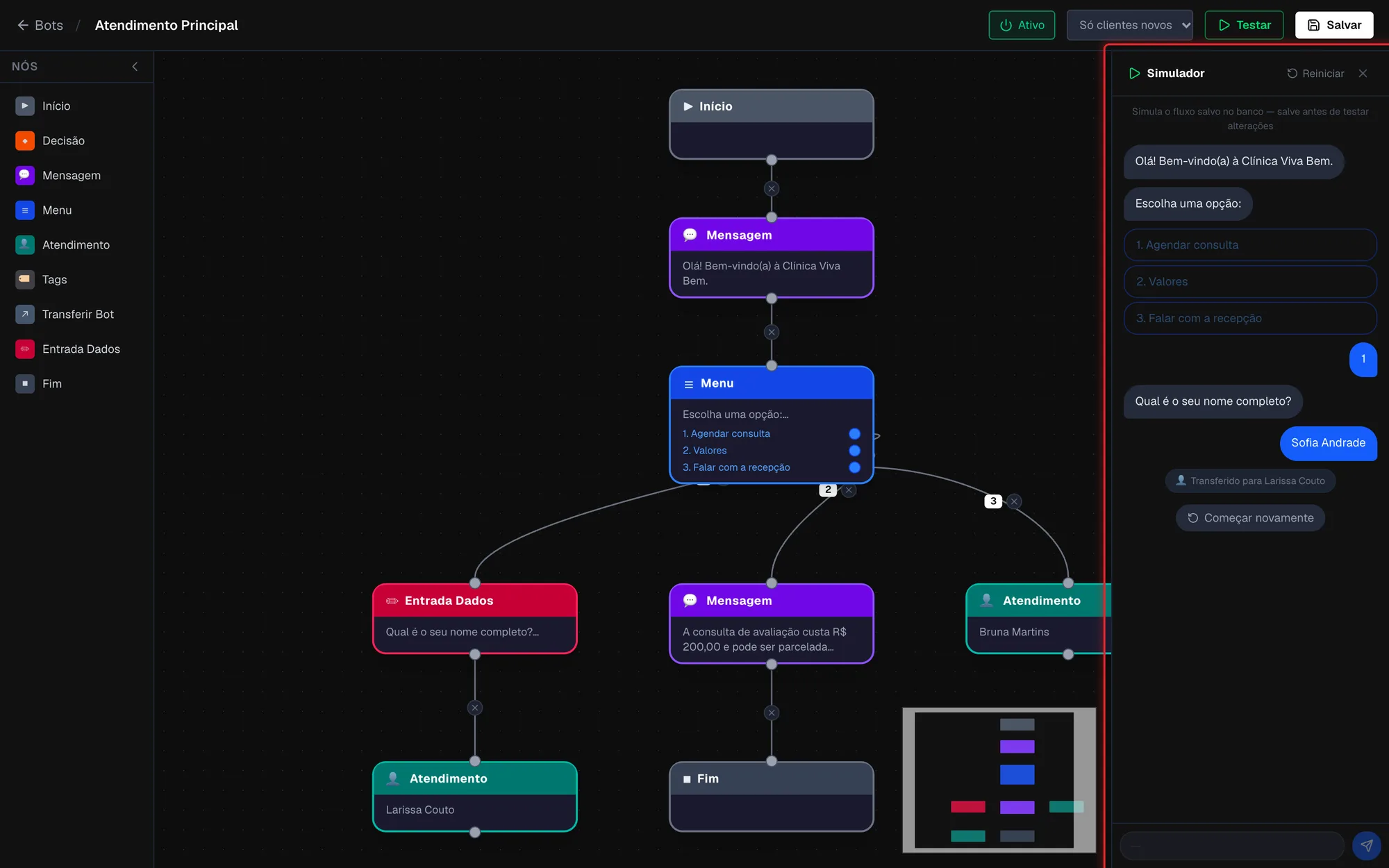
Task: Select the Fim node icon in sidebar
Action: [x=25, y=383]
